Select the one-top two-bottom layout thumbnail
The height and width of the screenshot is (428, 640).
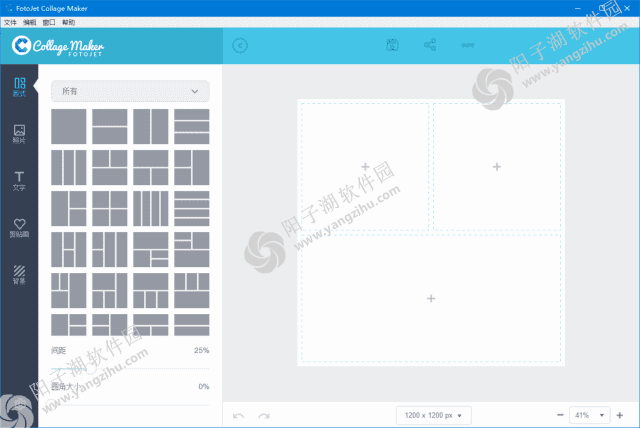(151, 168)
